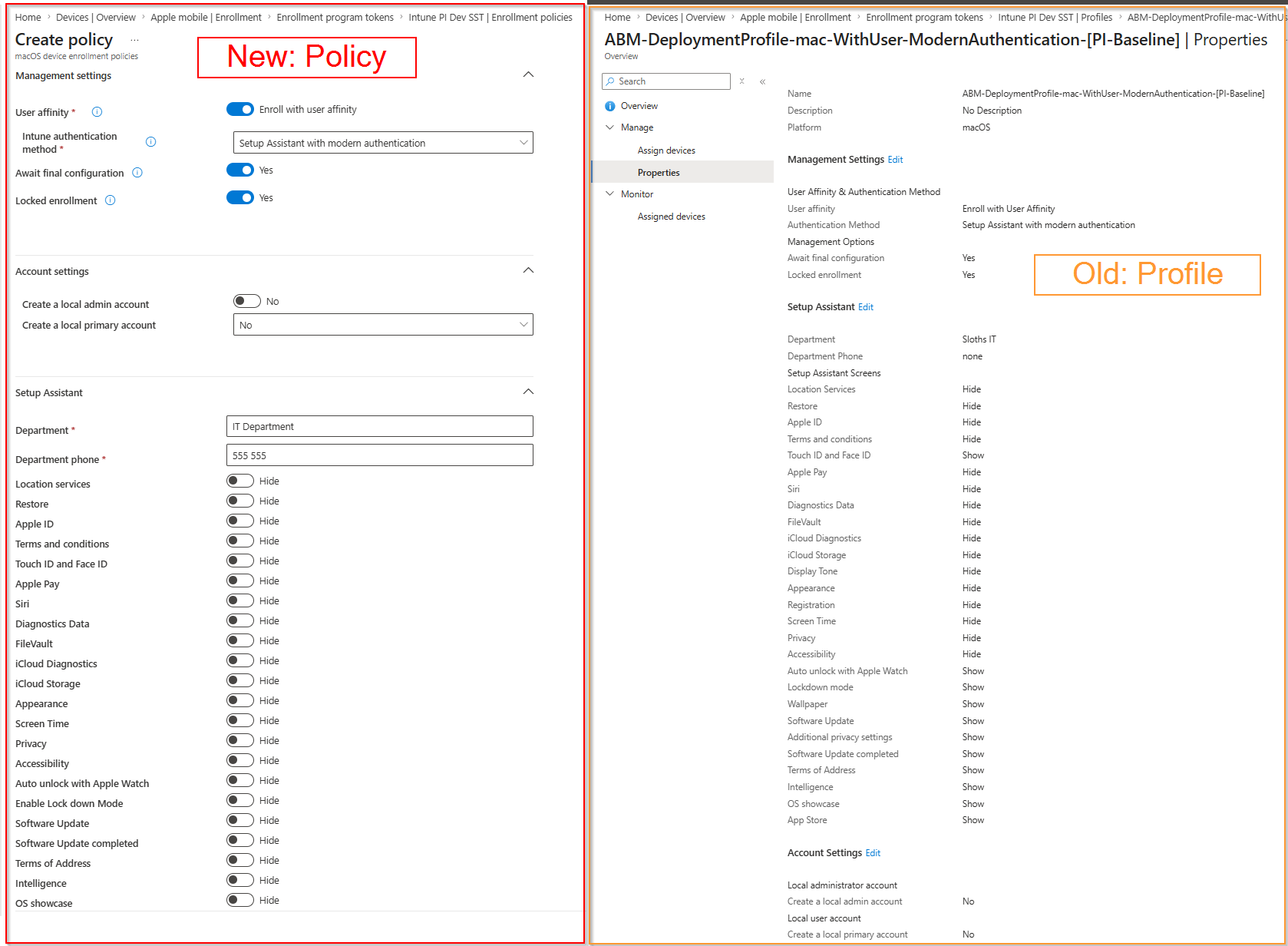Edit Account Settings in Profile pane
The width and height of the screenshot is (1288, 946).
pyautogui.click(x=873, y=853)
